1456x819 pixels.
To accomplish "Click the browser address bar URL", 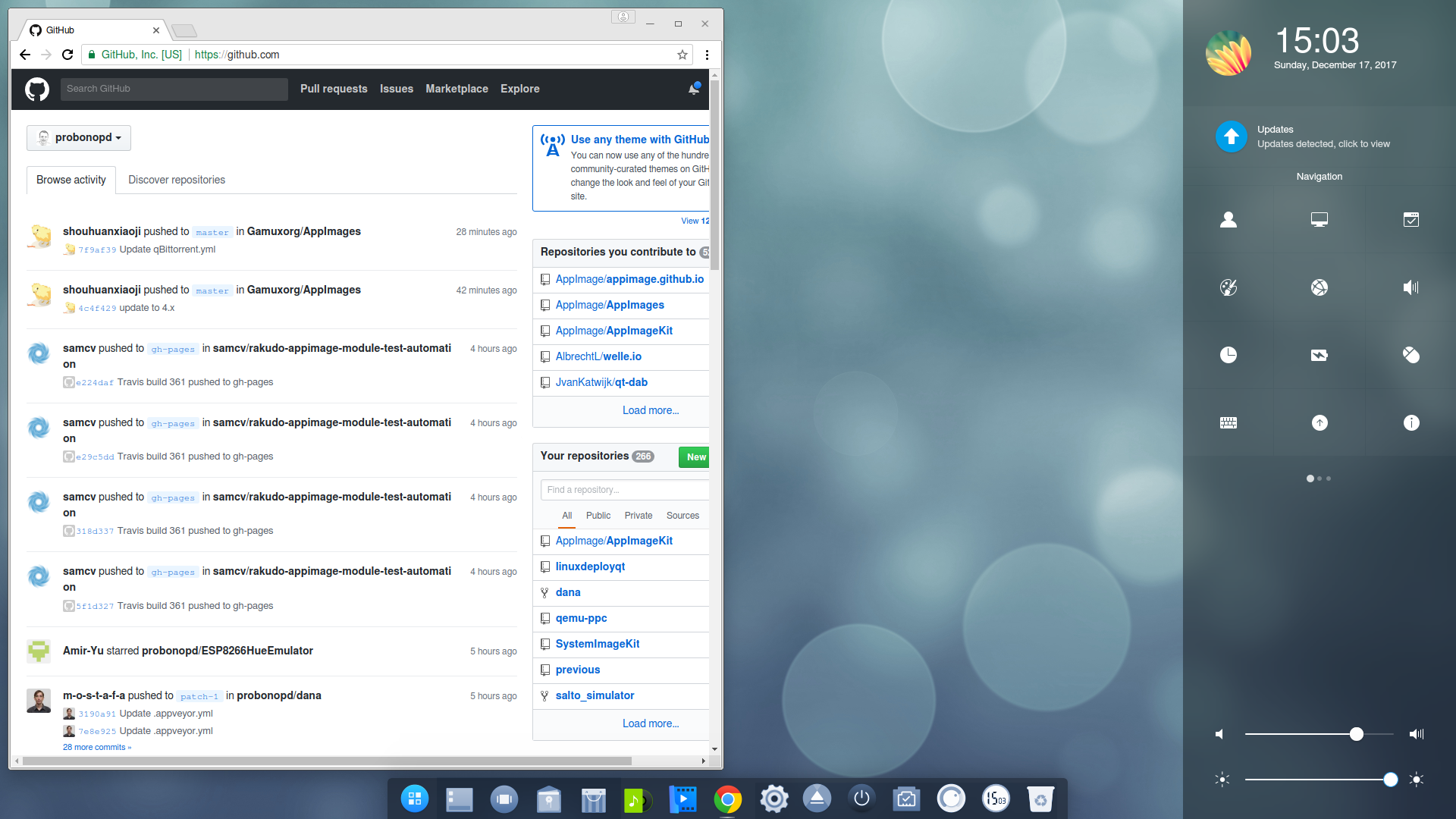I will coord(237,55).
